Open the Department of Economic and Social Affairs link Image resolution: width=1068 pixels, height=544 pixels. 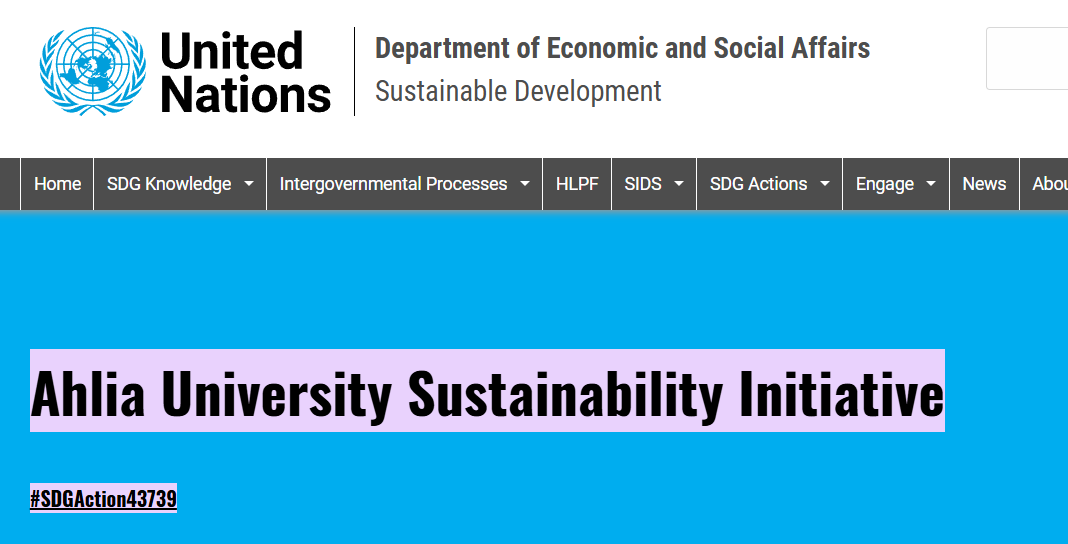pos(622,48)
